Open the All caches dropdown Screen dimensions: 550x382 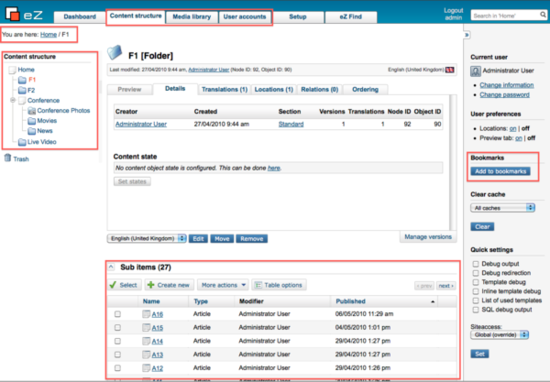(502, 208)
